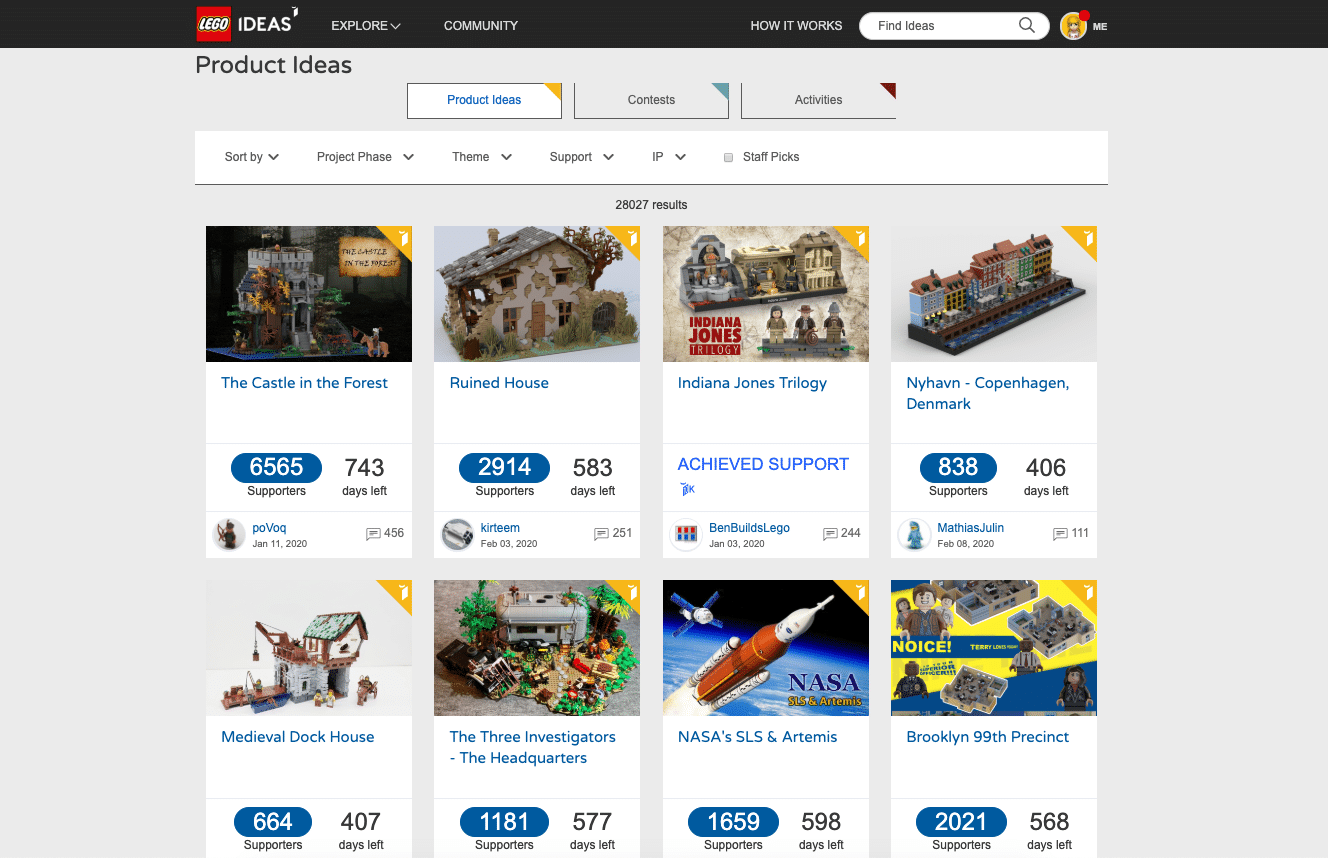Viewport: 1328px width, 858px height.
Task: Open NASA's SLS & Artemis title link
Action: (x=757, y=737)
